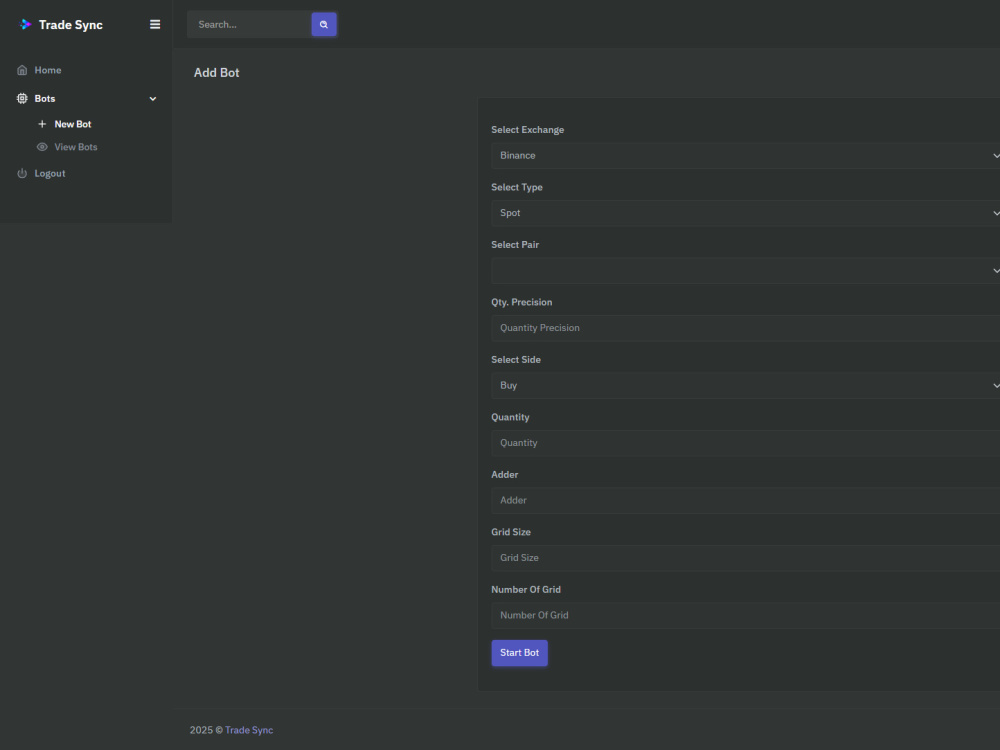
Task: Click the Start Bot button
Action: (519, 652)
